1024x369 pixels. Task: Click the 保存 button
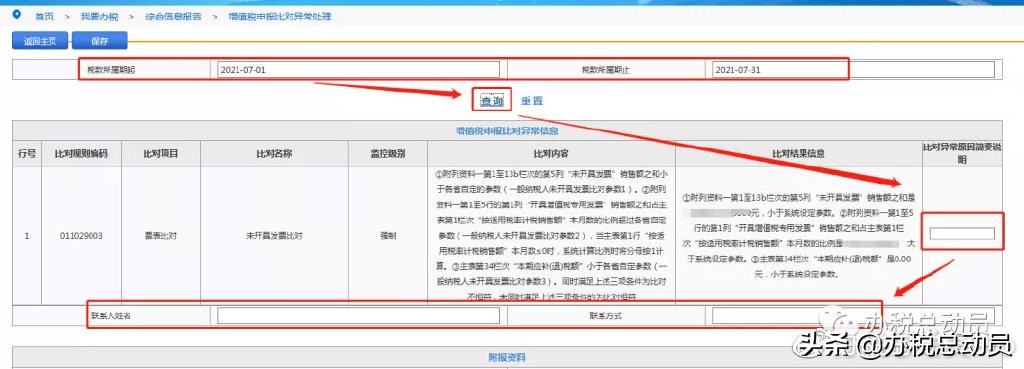click(x=99, y=40)
